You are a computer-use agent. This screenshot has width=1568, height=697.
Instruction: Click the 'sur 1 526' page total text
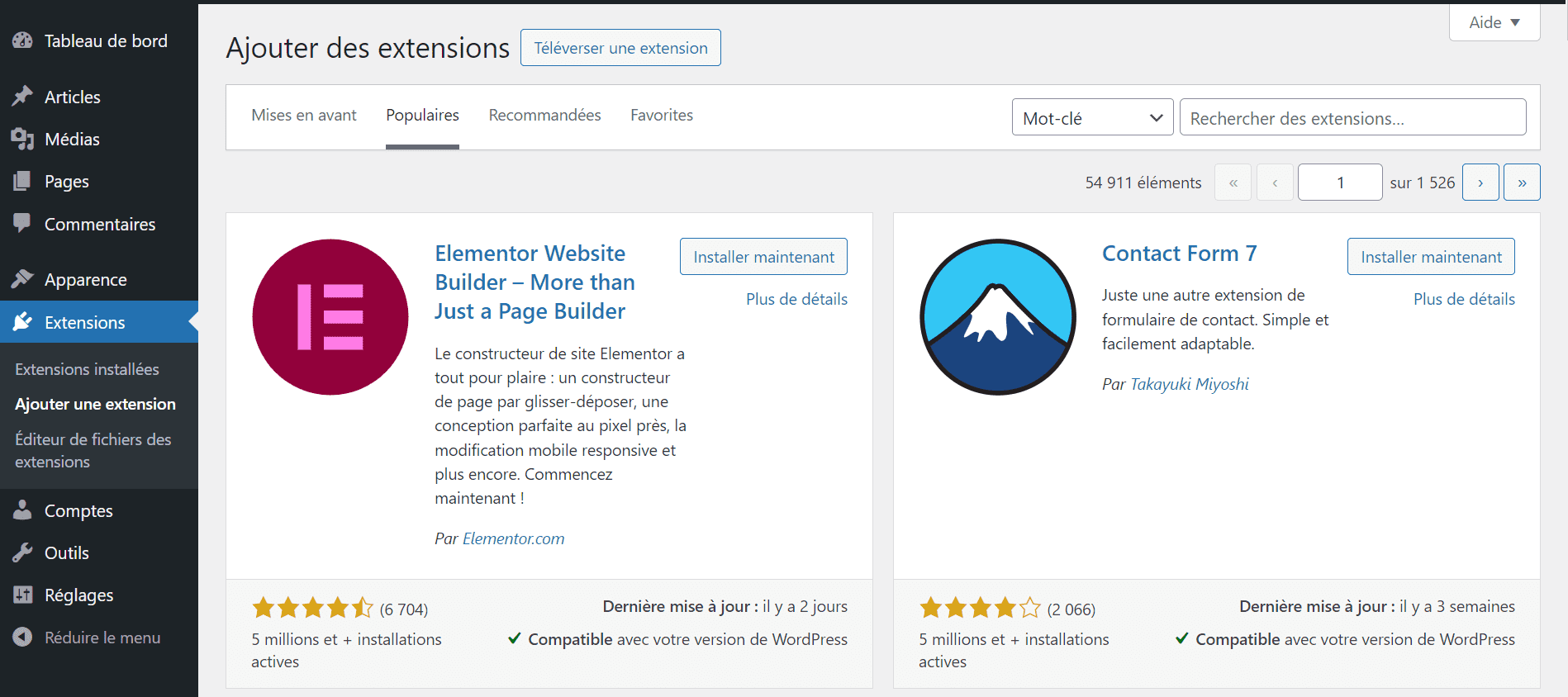click(1423, 183)
